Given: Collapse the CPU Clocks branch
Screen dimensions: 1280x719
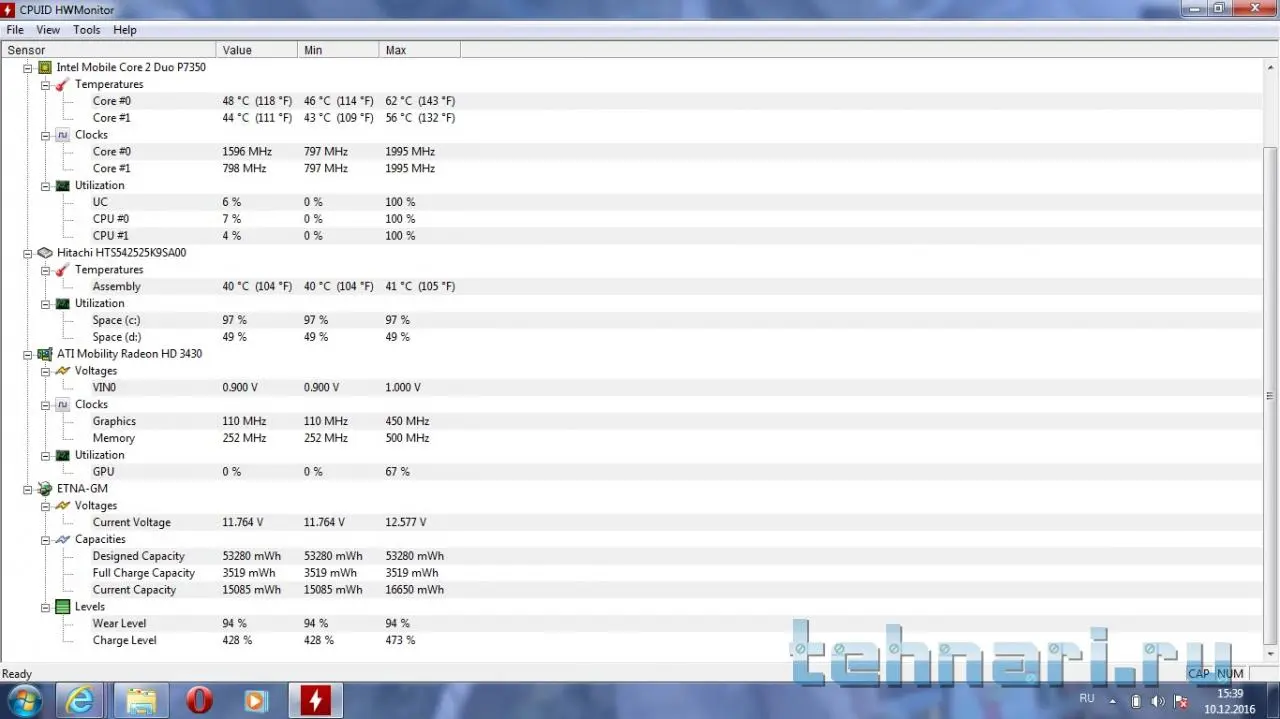Looking at the screenshot, I should point(46,135).
